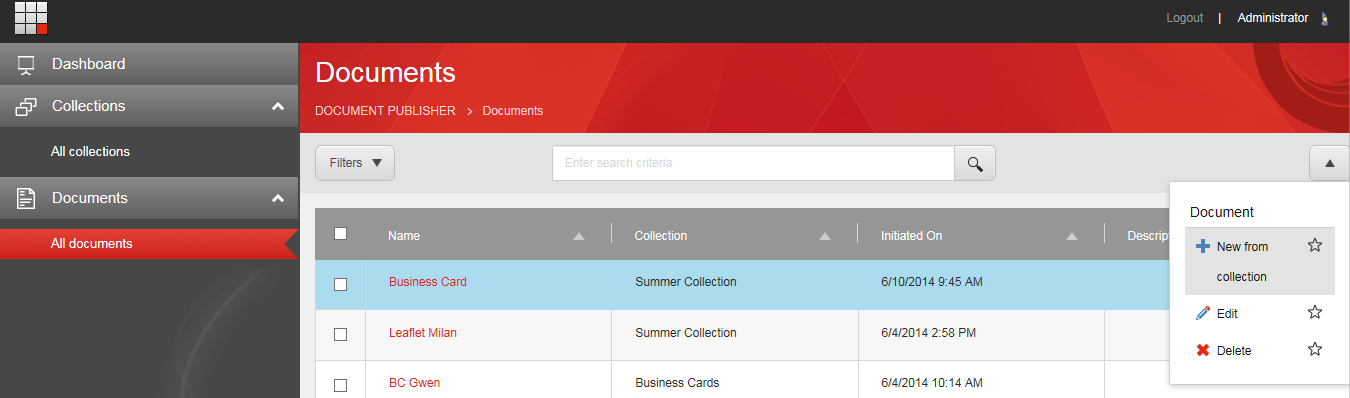
Task: Open the Leaflet Milan document link
Action: (x=423, y=333)
